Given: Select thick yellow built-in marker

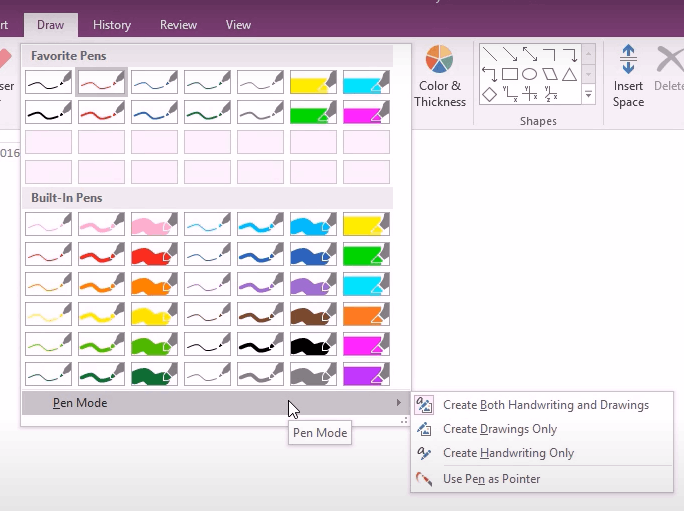Looking at the screenshot, I should coord(154,314).
